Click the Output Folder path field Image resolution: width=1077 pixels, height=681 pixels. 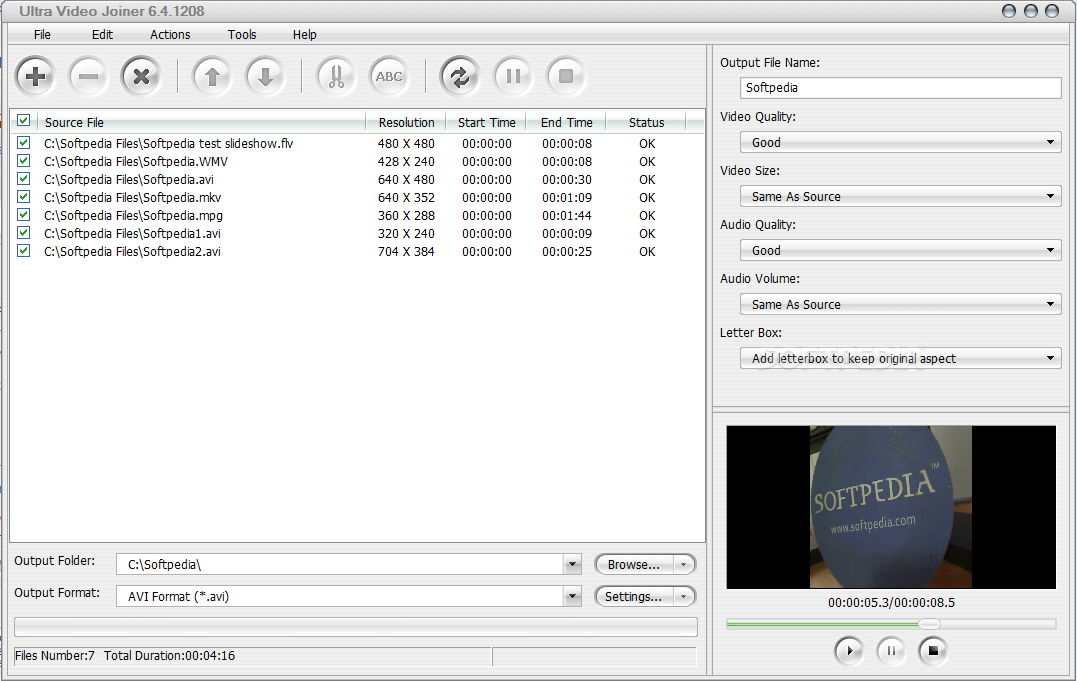tap(340, 564)
